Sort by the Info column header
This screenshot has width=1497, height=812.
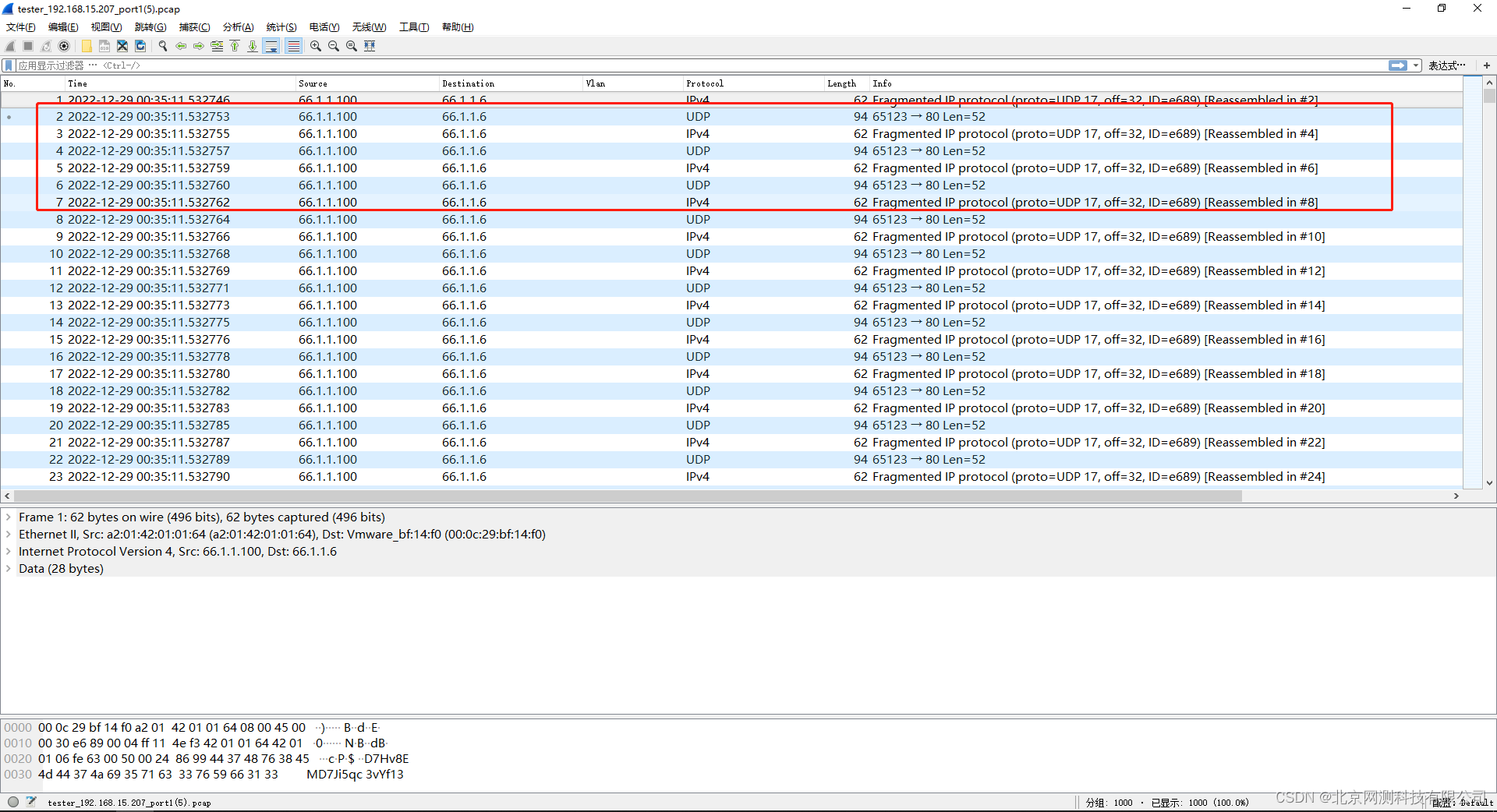[x=1166, y=83]
